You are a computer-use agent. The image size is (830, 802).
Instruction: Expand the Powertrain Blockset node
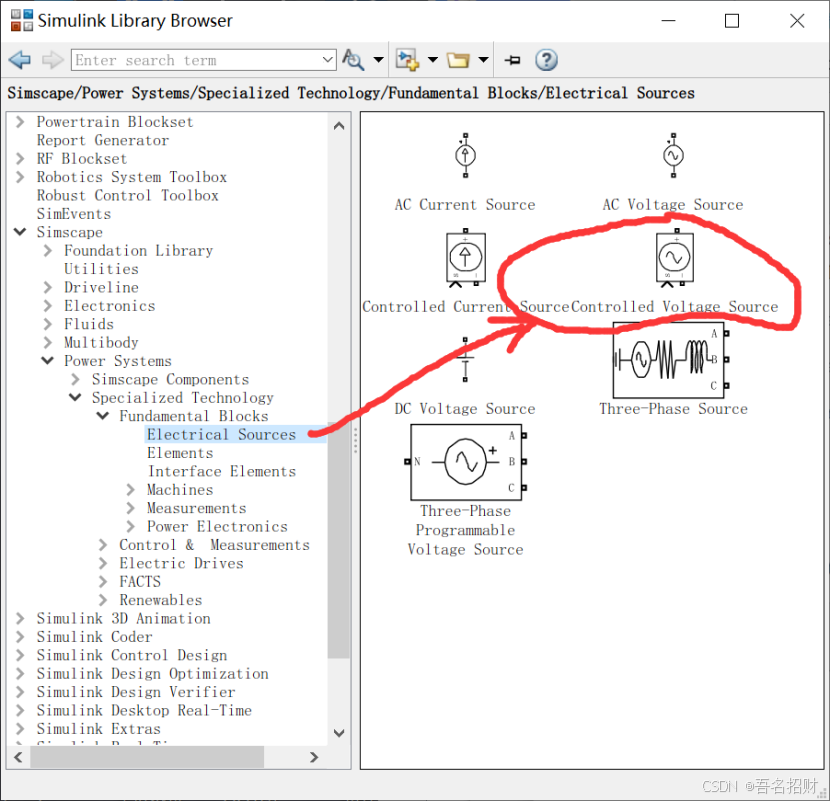coord(20,122)
